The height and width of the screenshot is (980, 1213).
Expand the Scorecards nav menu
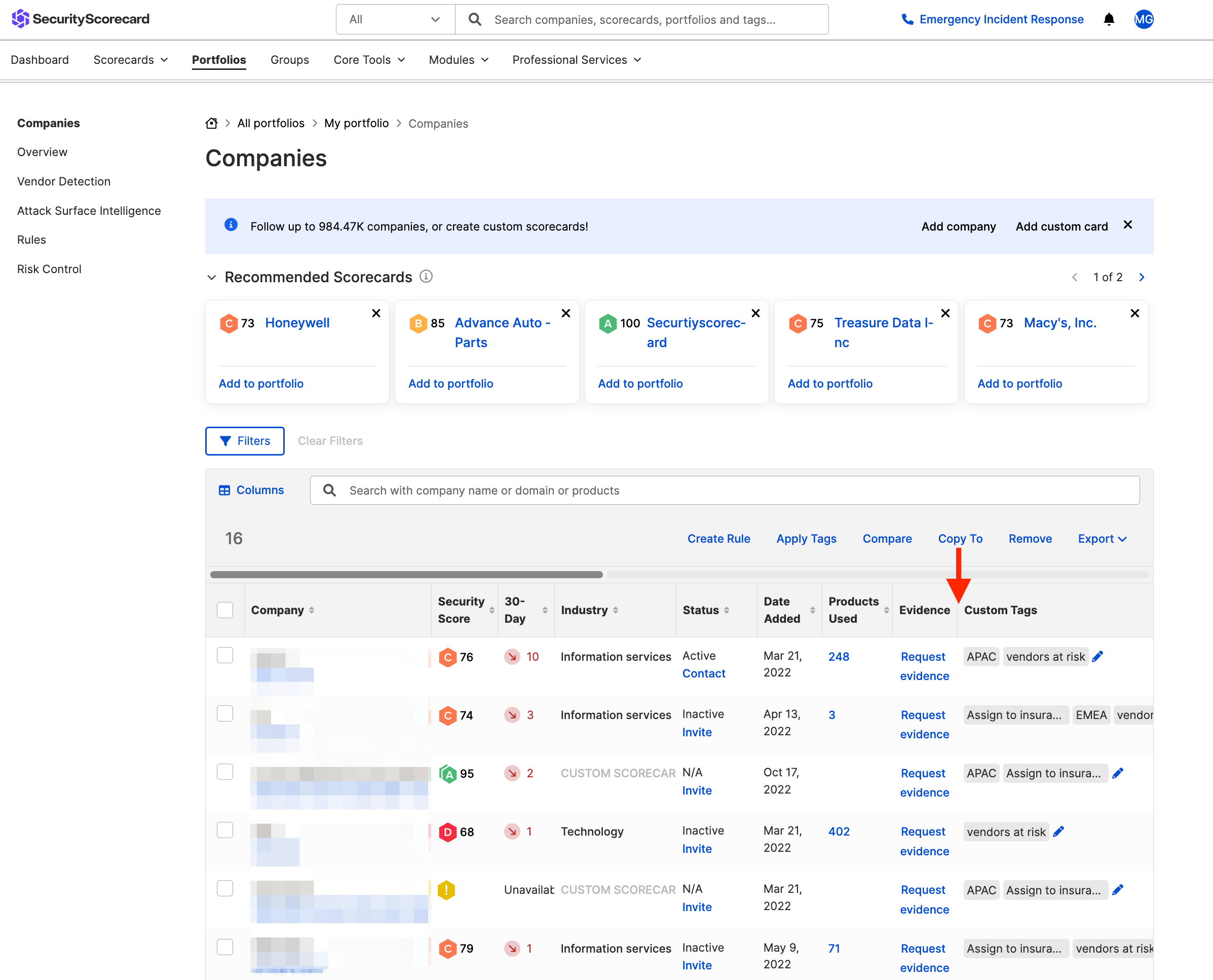pyautogui.click(x=130, y=60)
